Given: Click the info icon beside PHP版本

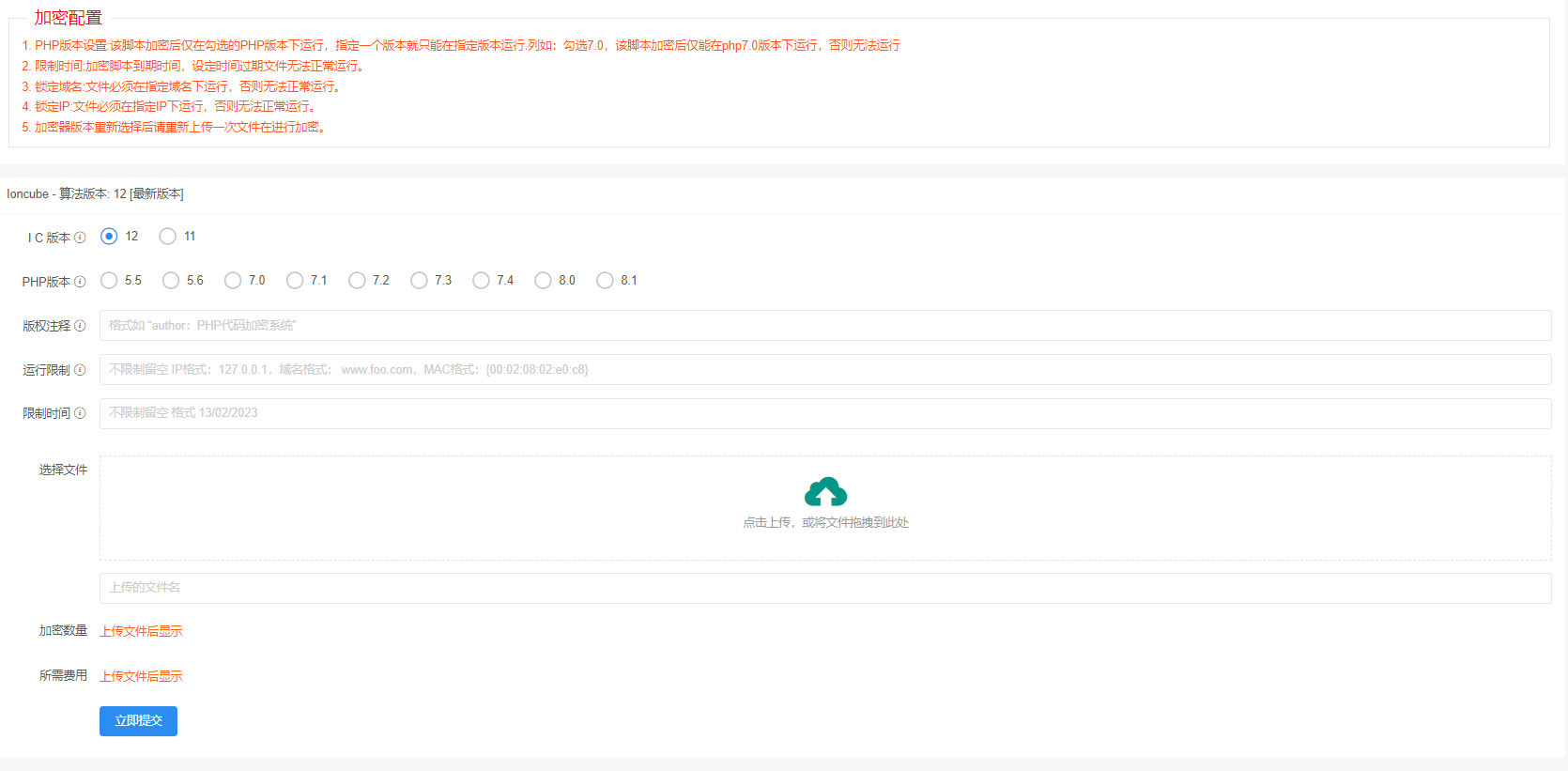Looking at the screenshot, I should (x=80, y=282).
